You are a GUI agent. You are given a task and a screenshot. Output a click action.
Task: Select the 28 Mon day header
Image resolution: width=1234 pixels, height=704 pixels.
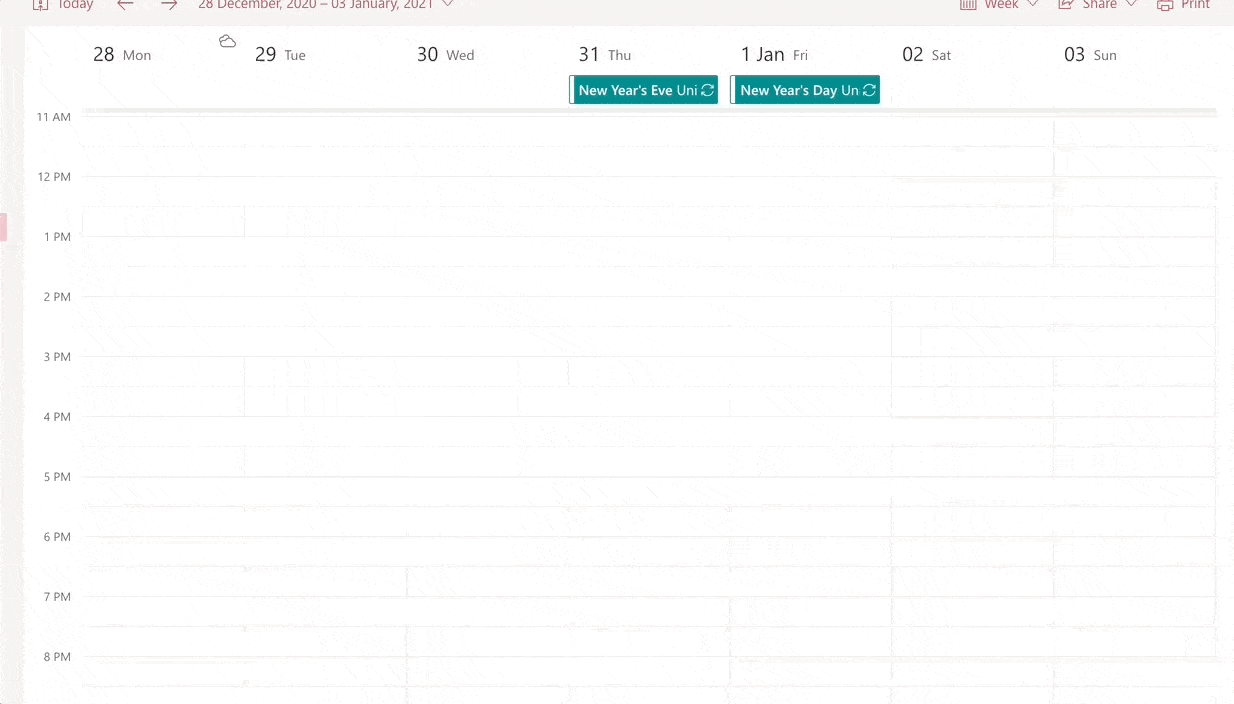122,54
